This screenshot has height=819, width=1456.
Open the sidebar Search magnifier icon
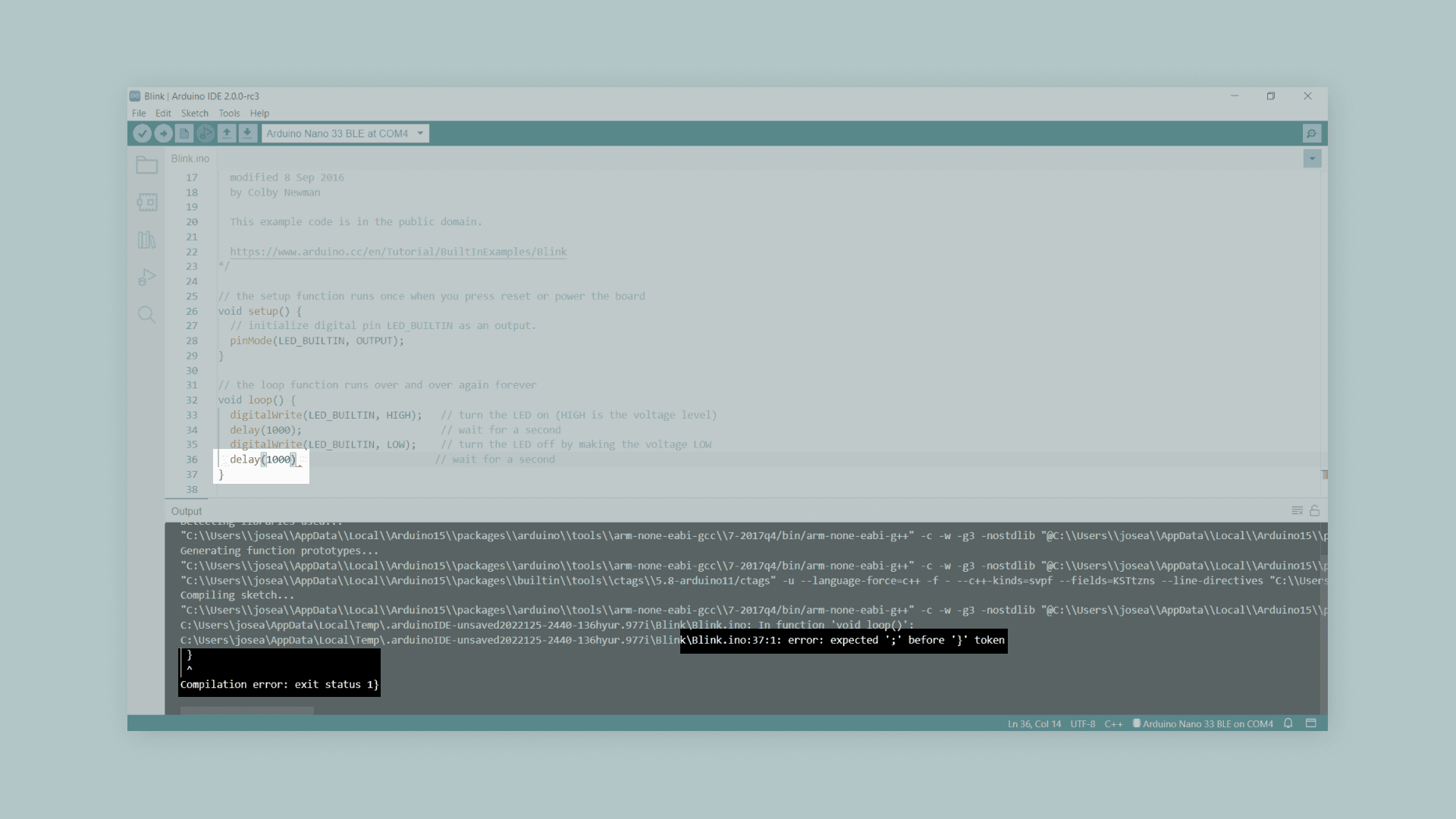(x=146, y=315)
